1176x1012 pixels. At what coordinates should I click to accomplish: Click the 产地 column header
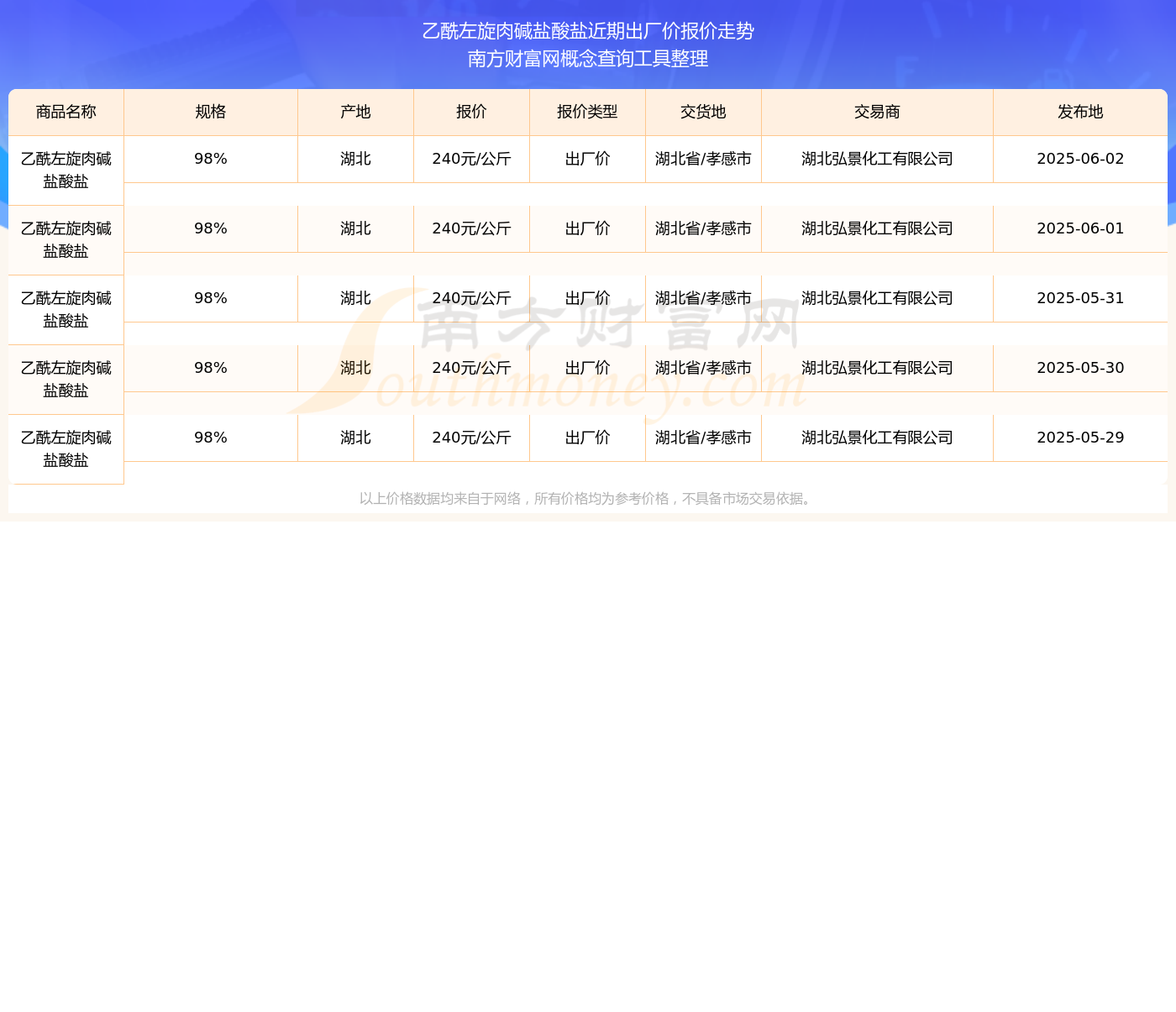coord(356,113)
